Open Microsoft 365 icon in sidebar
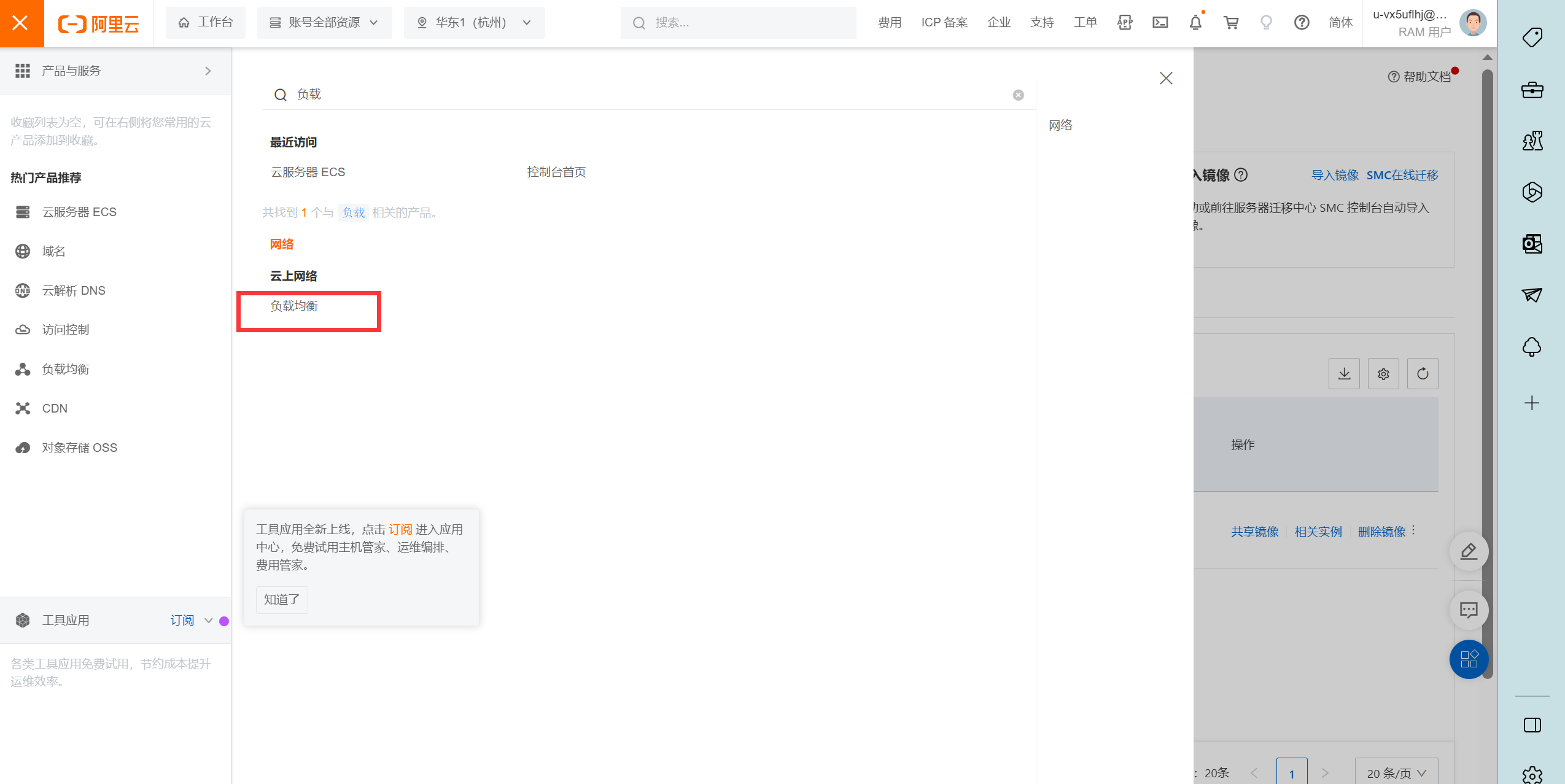The width and height of the screenshot is (1565, 784). coord(1532,192)
